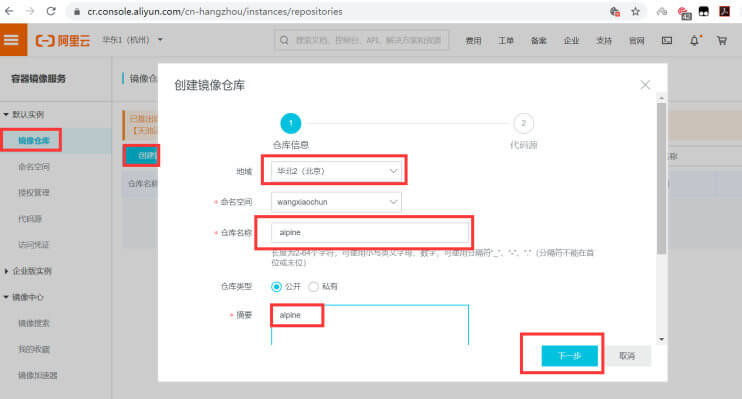Open the Cloud Shell terminal icon
Viewport: 742px width, 399px height.
coord(667,41)
